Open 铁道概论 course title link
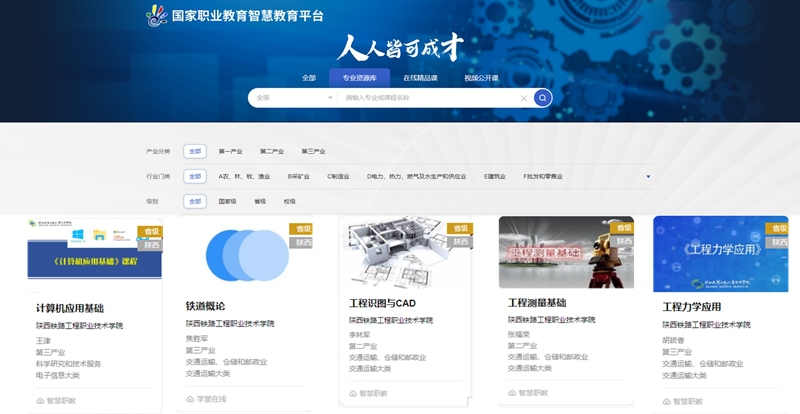This screenshot has width=800, height=414. 205,306
